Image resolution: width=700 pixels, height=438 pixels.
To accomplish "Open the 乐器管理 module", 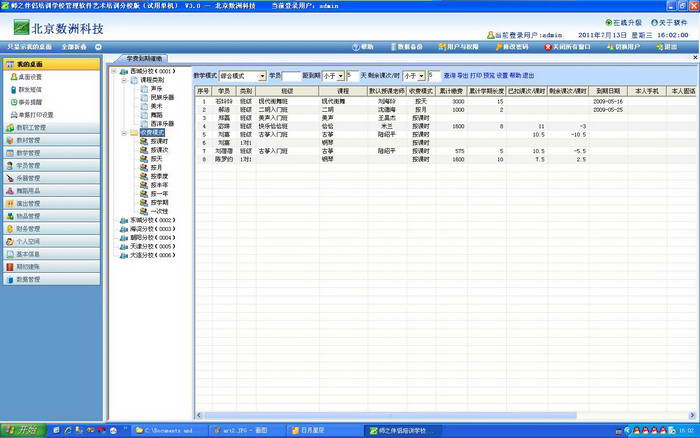I will point(52,178).
